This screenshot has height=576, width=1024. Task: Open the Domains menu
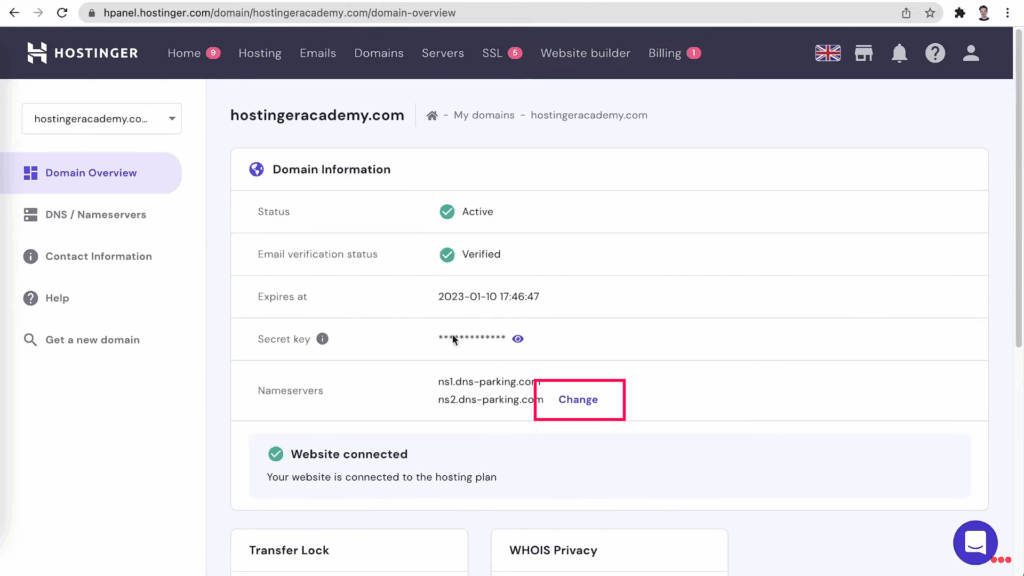(x=379, y=53)
